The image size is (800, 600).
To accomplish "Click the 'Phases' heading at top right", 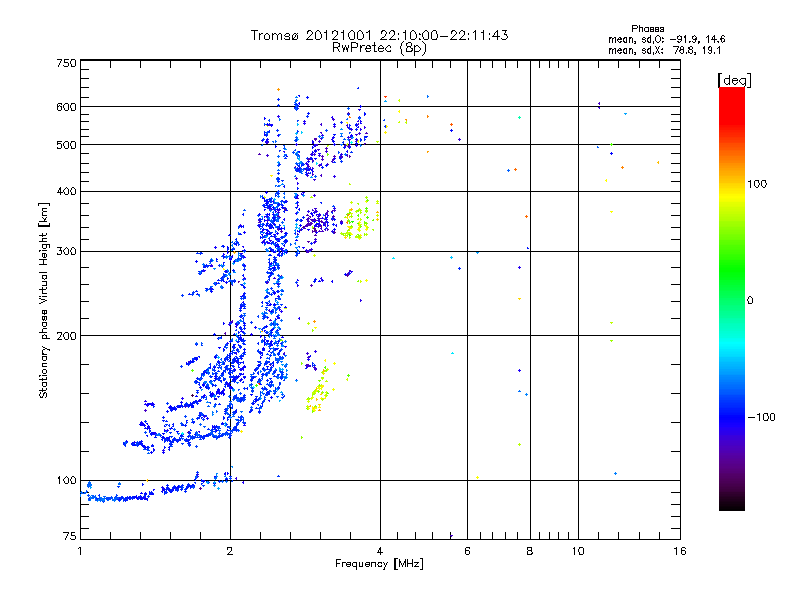I will 647,29.
